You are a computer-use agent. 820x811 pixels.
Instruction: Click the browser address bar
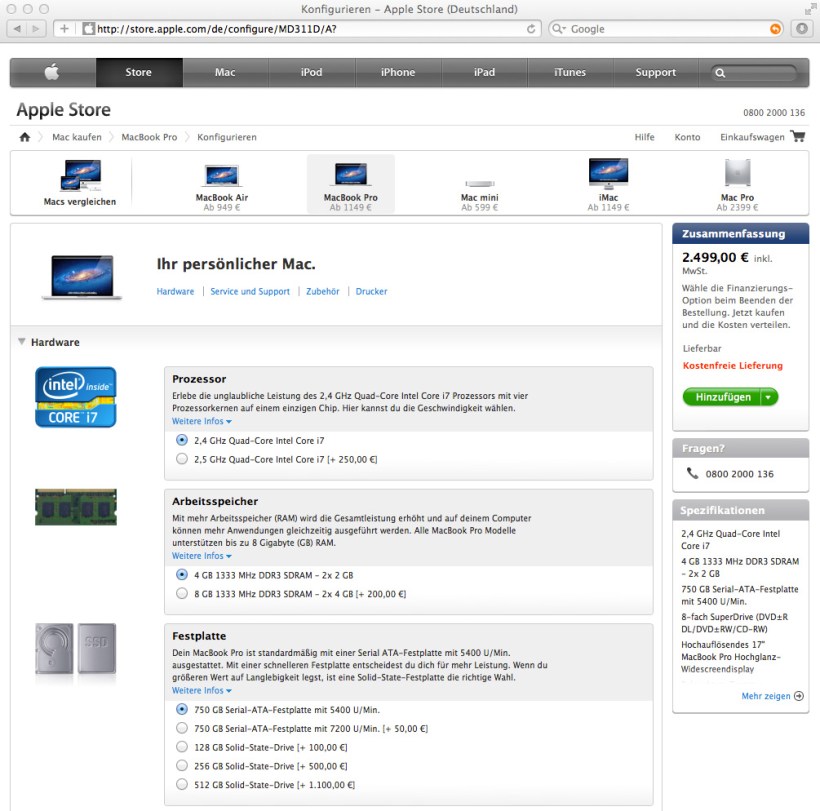(x=300, y=29)
